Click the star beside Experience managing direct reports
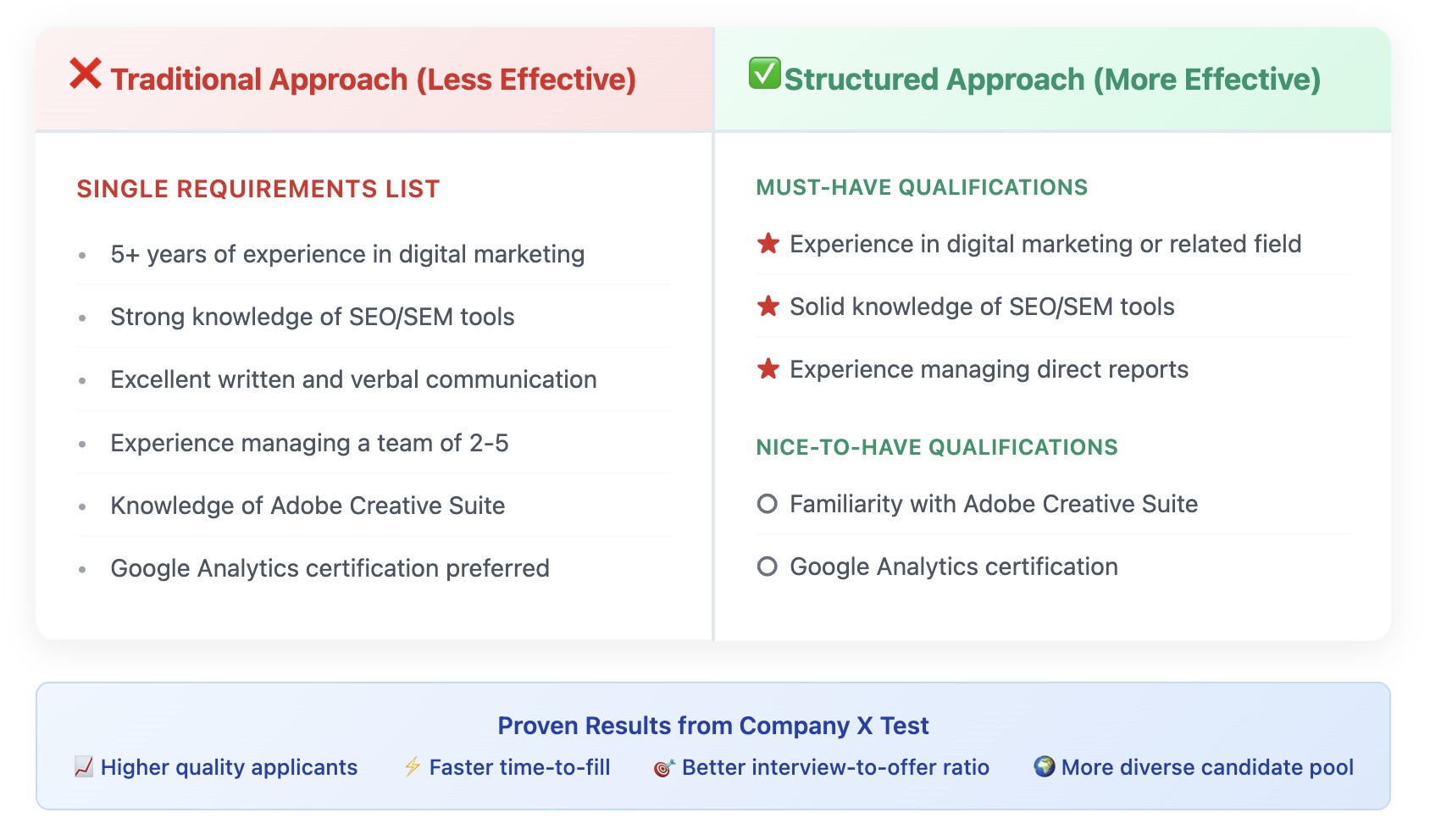The height and width of the screenshot is (840, 1430). point(768,369)
